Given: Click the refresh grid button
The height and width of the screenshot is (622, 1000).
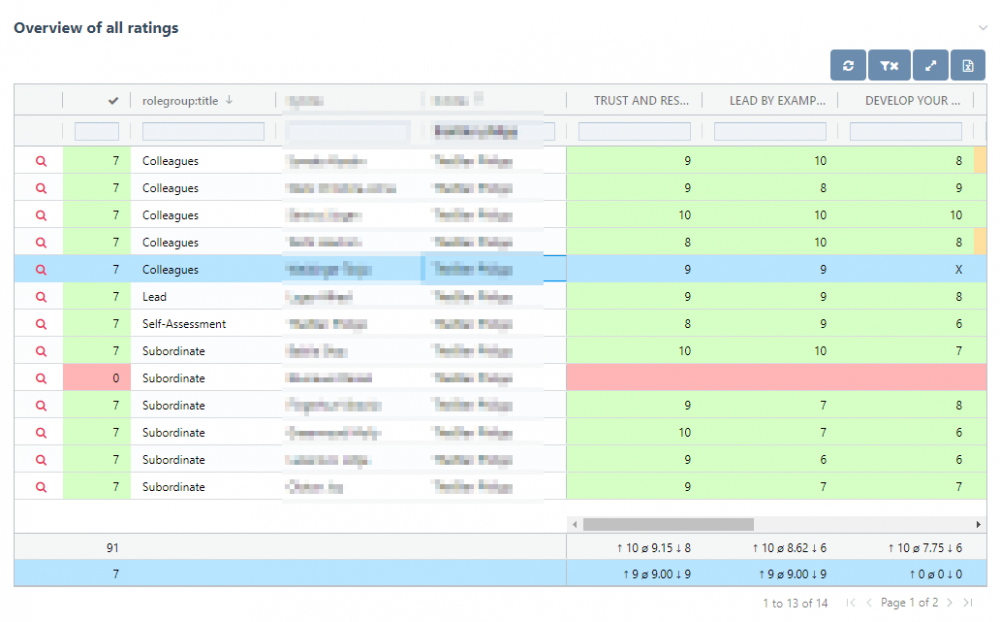Looking at the screenshot, I should tap(848, 65).
